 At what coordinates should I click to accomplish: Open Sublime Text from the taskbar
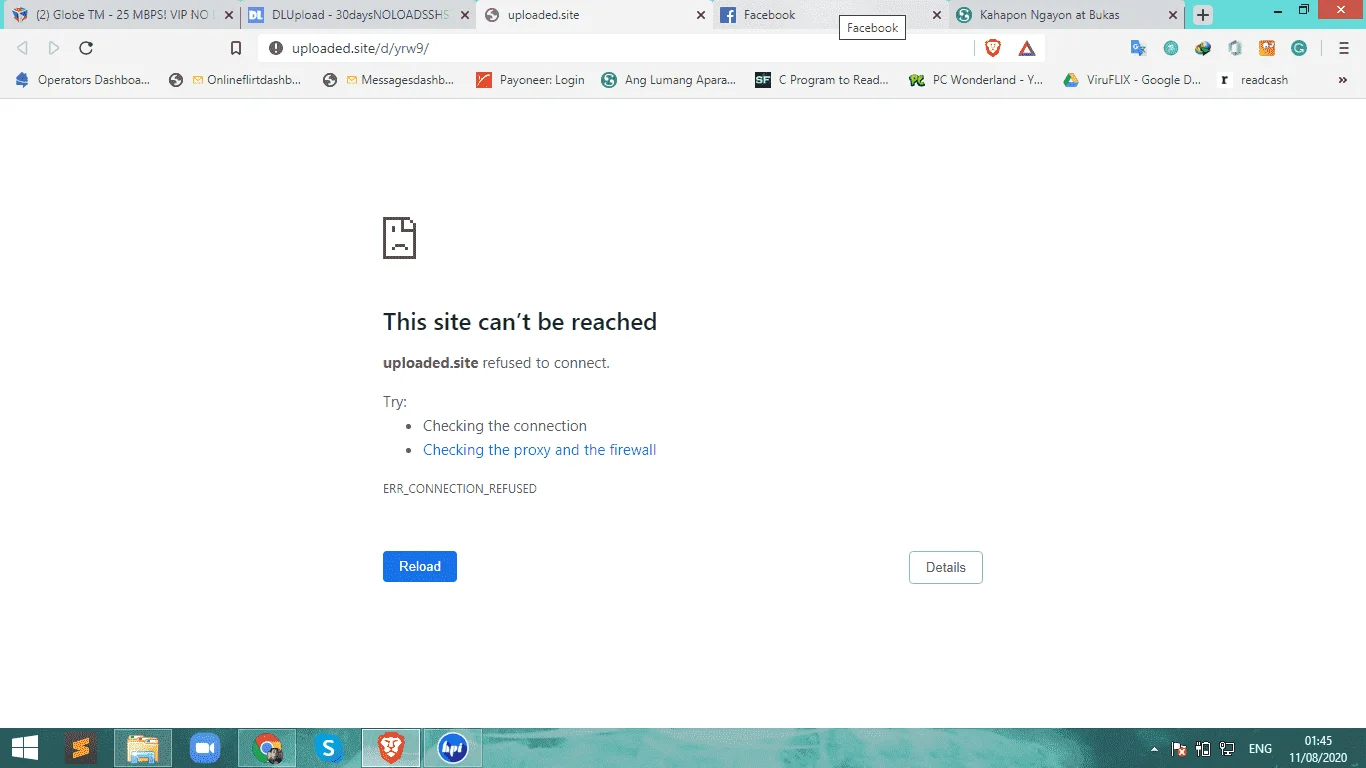81,748
